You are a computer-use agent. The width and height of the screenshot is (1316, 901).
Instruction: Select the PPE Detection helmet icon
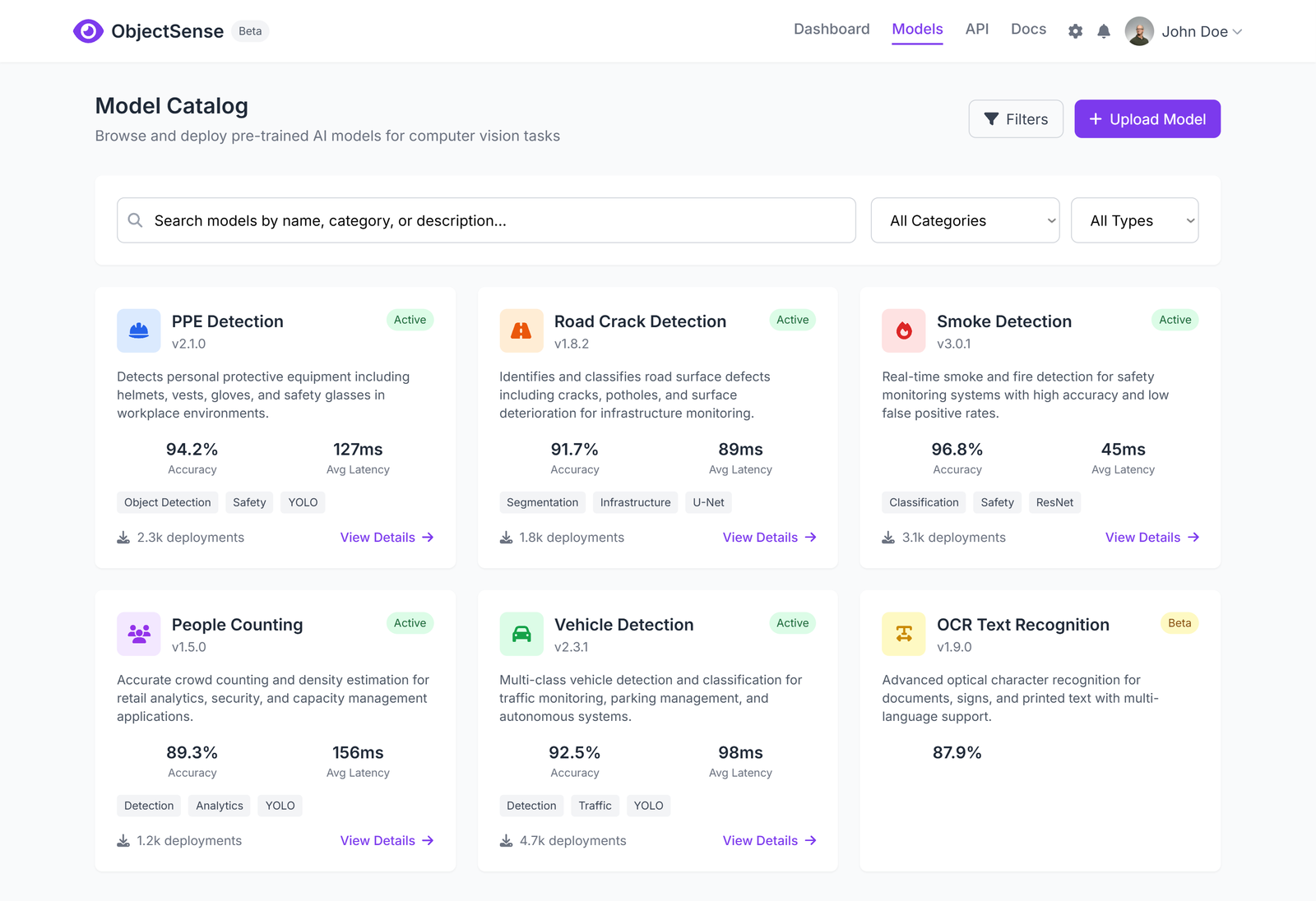138,330
